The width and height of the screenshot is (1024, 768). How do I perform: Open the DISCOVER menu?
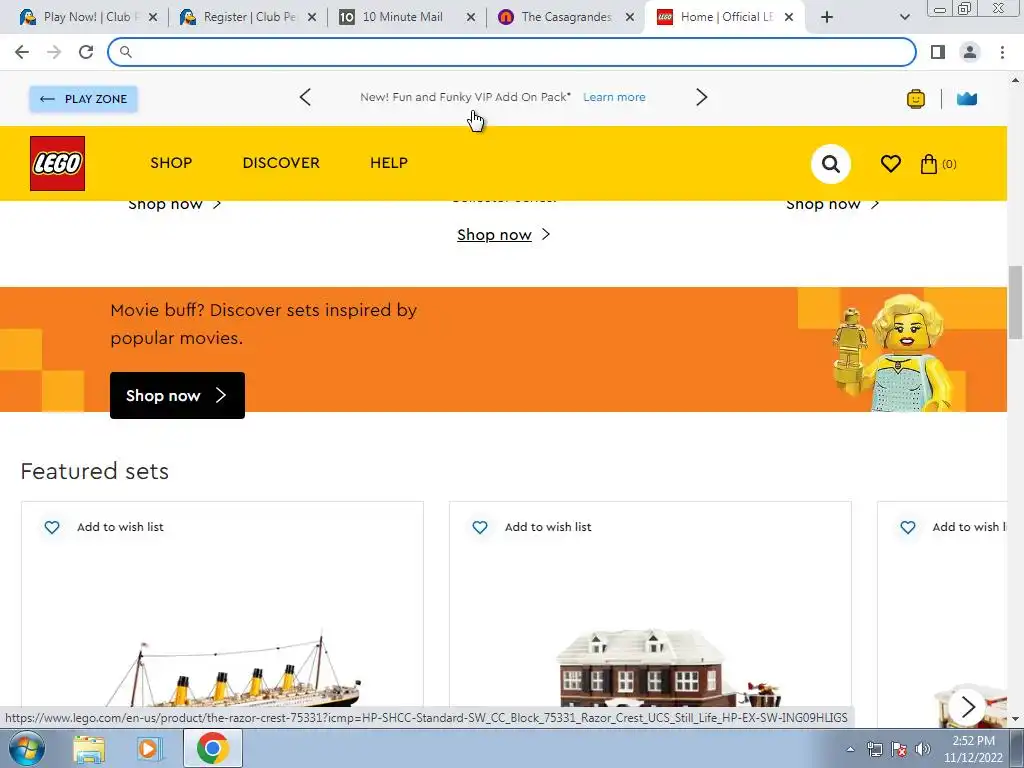[x=281, y=163]
